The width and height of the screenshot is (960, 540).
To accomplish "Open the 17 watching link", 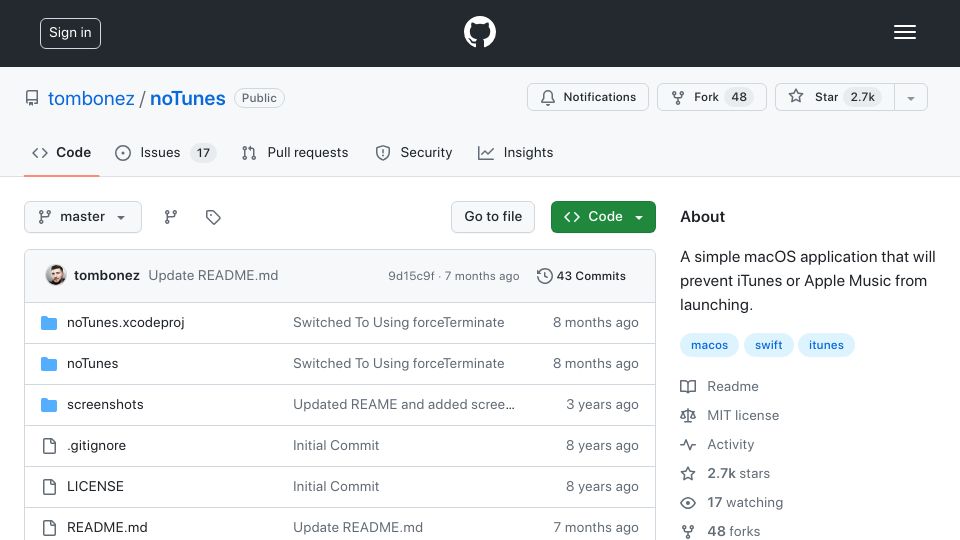I will (732, 503).
